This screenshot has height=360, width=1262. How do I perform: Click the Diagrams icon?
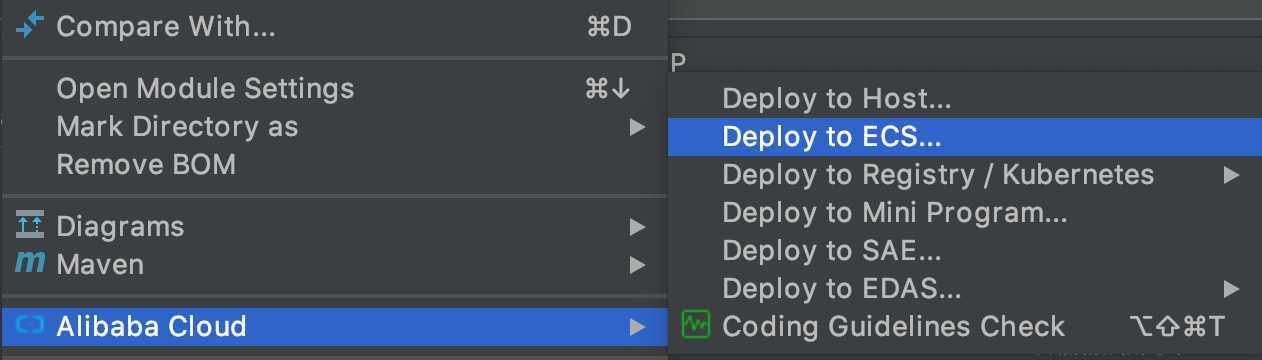30,226
